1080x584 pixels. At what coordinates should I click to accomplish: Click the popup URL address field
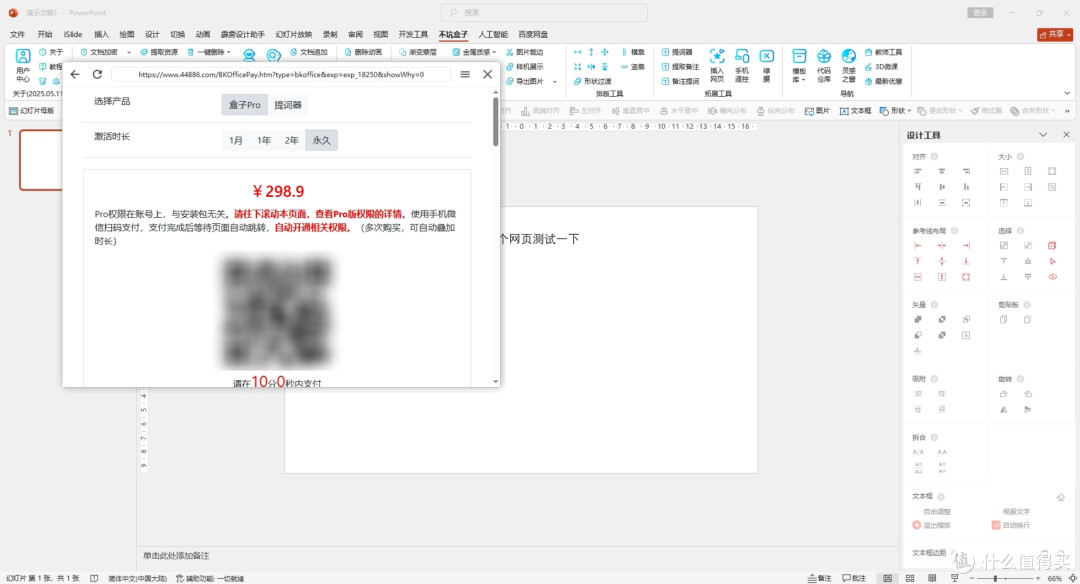(281, 74)
